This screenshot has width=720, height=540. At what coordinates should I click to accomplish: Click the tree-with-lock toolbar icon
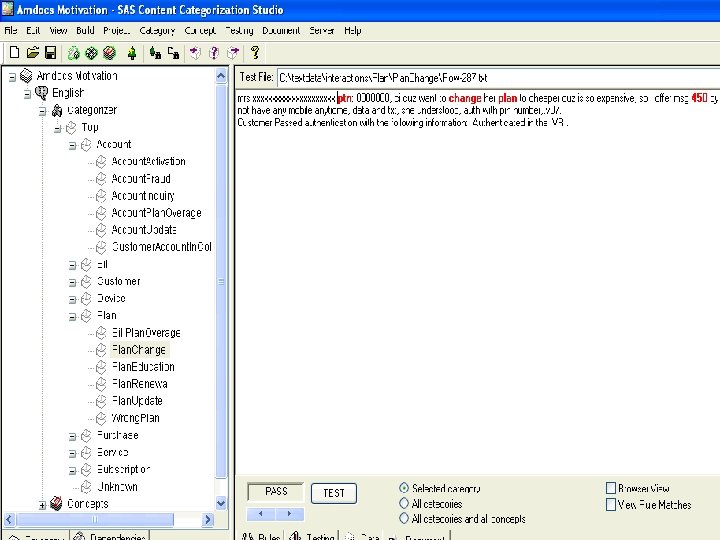(155, 53)
